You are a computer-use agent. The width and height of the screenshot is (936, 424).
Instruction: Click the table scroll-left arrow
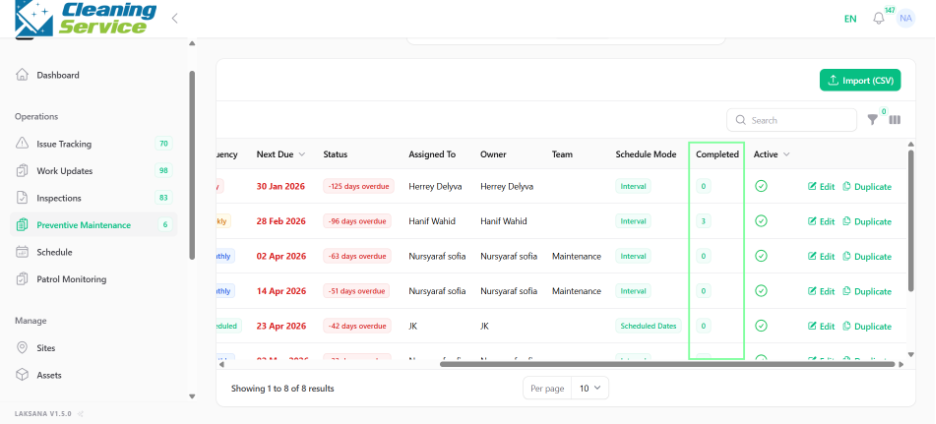point(221,364)
